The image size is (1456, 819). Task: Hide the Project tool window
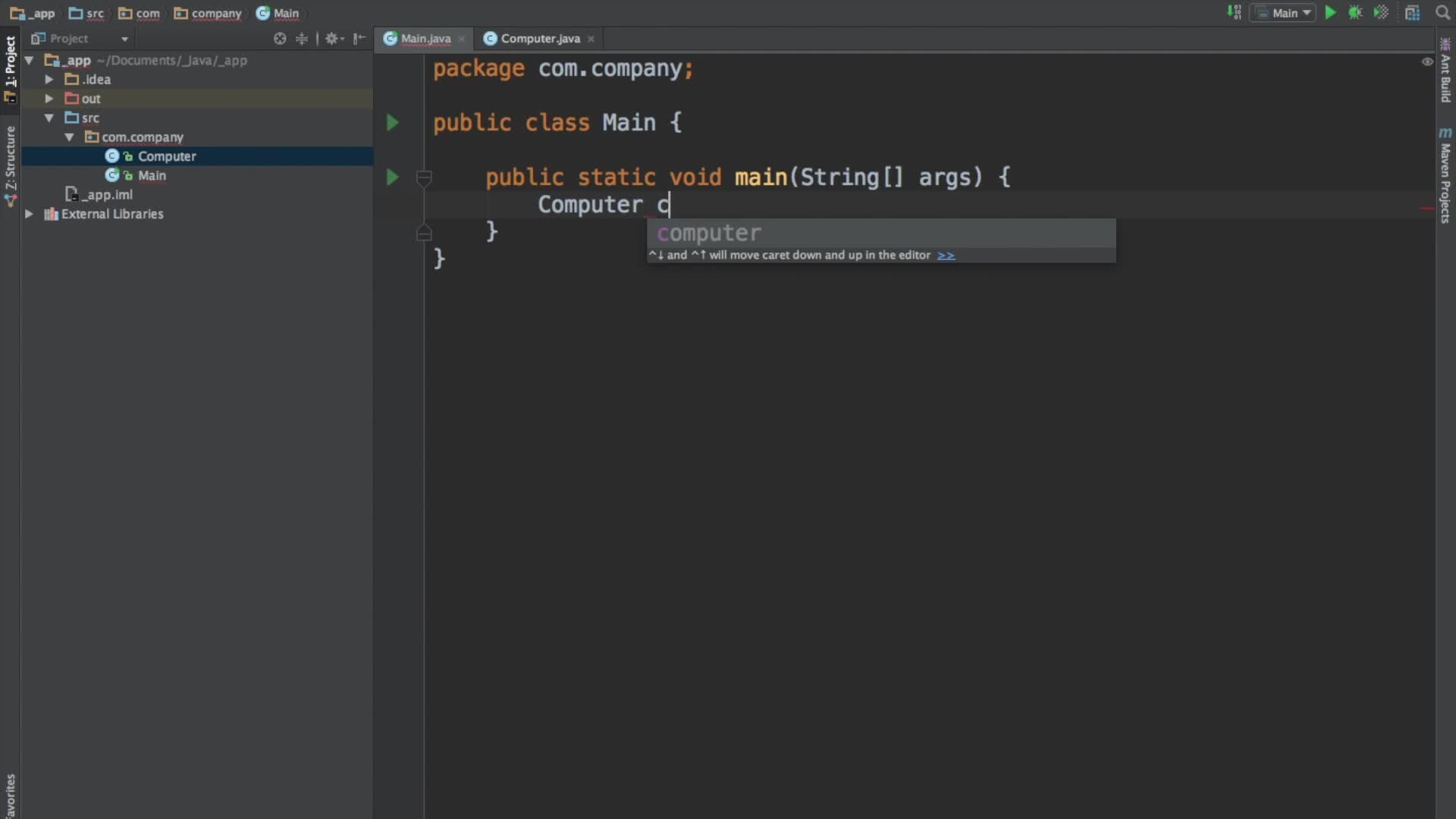point(359,39)
